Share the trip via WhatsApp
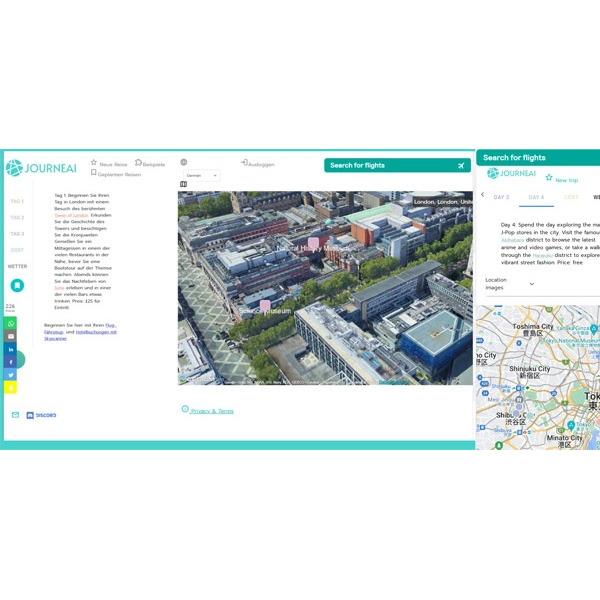The image size is (600, 600). click(11, 324)
